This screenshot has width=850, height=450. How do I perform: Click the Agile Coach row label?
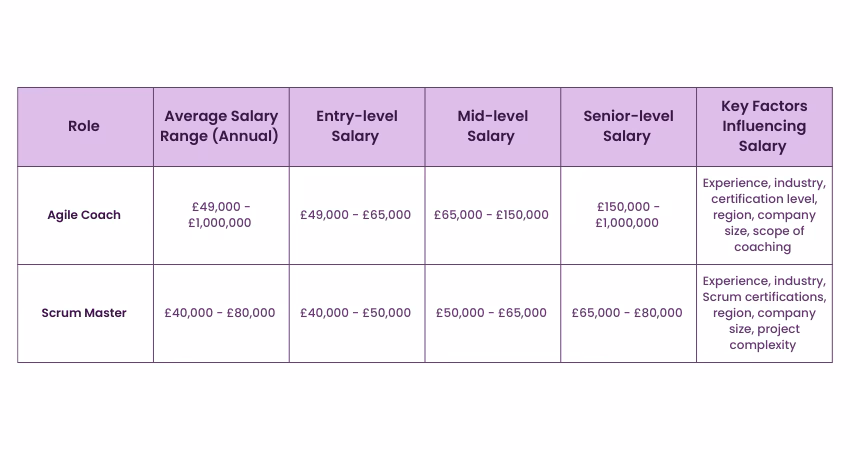[84, 215]
